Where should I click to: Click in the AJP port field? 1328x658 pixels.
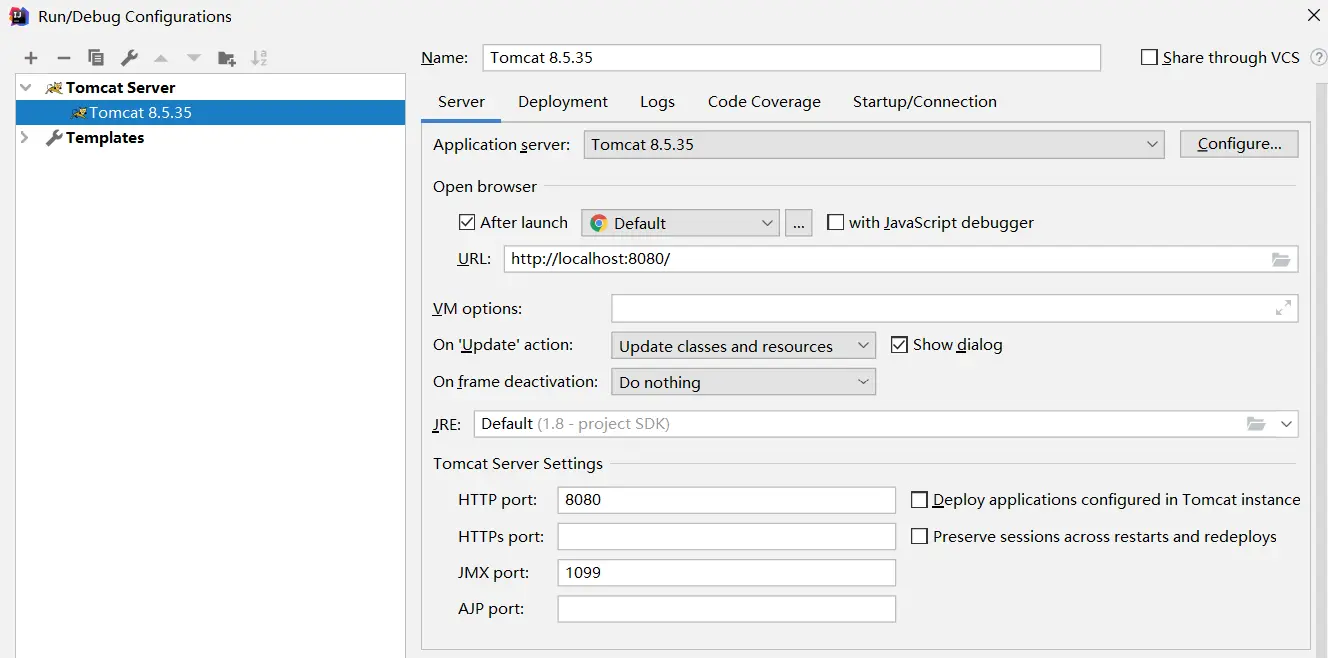click(x=726, y=608)
